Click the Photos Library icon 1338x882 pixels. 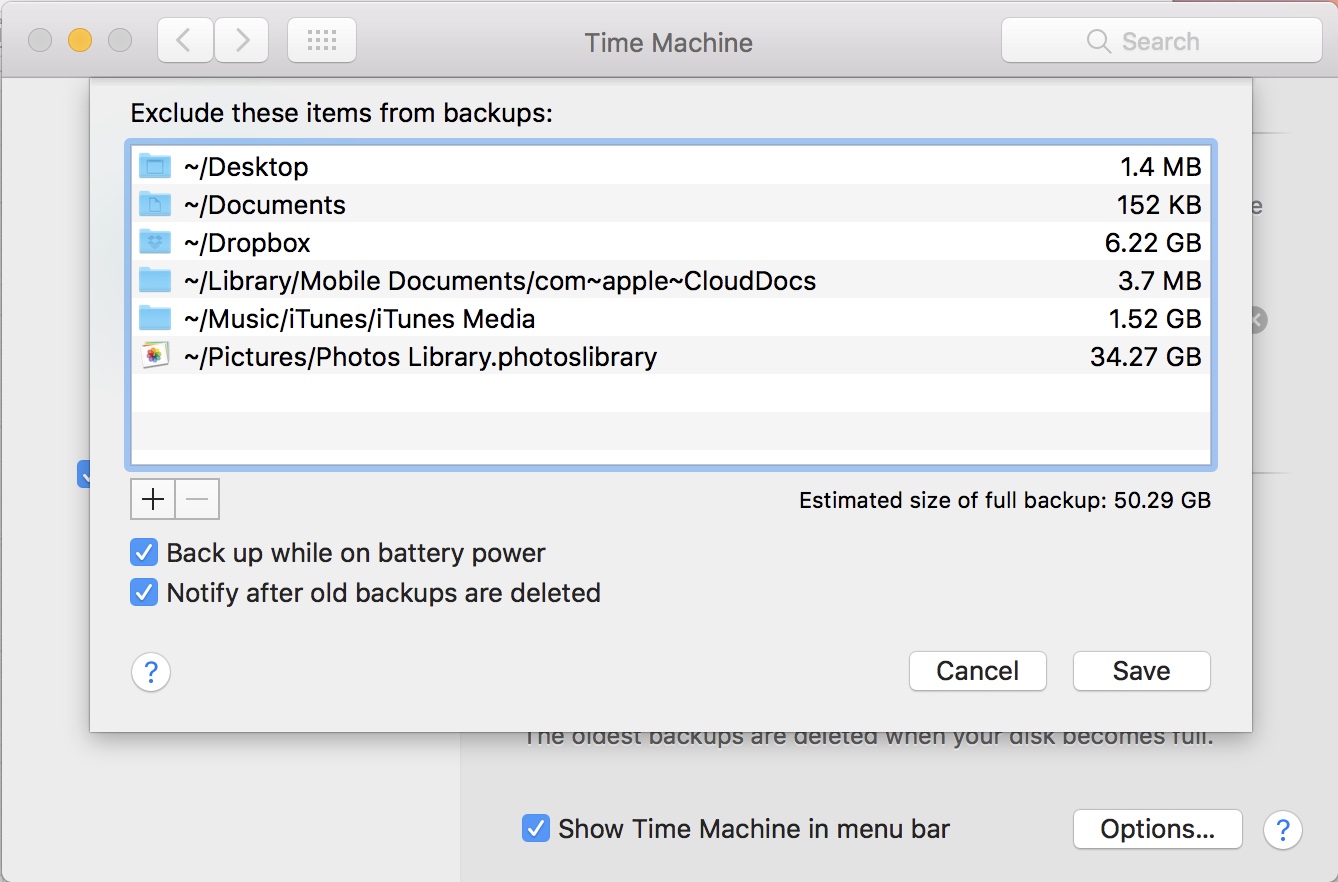click(x=155, y=356)
